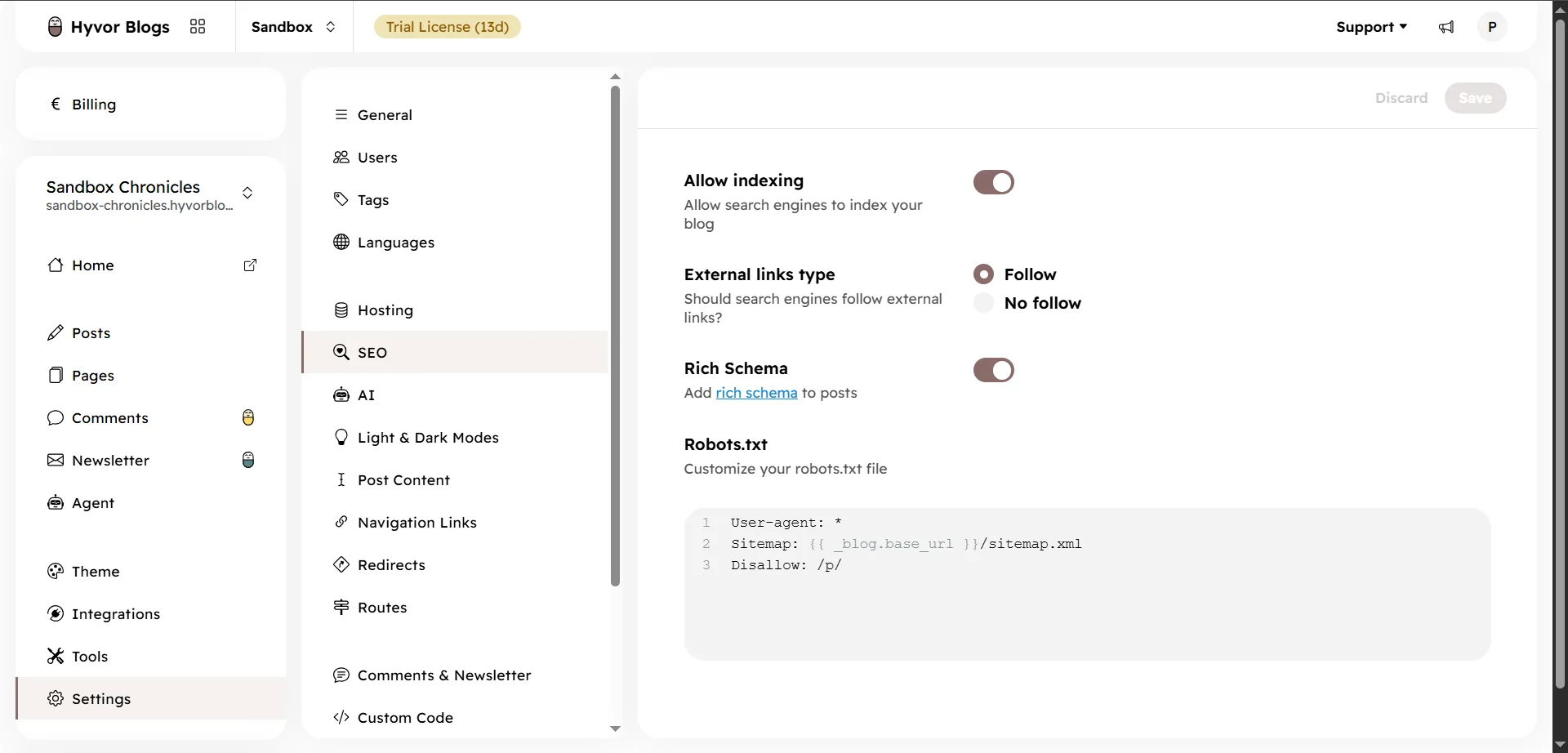Click the Theme palette icon

click(56, 572)
